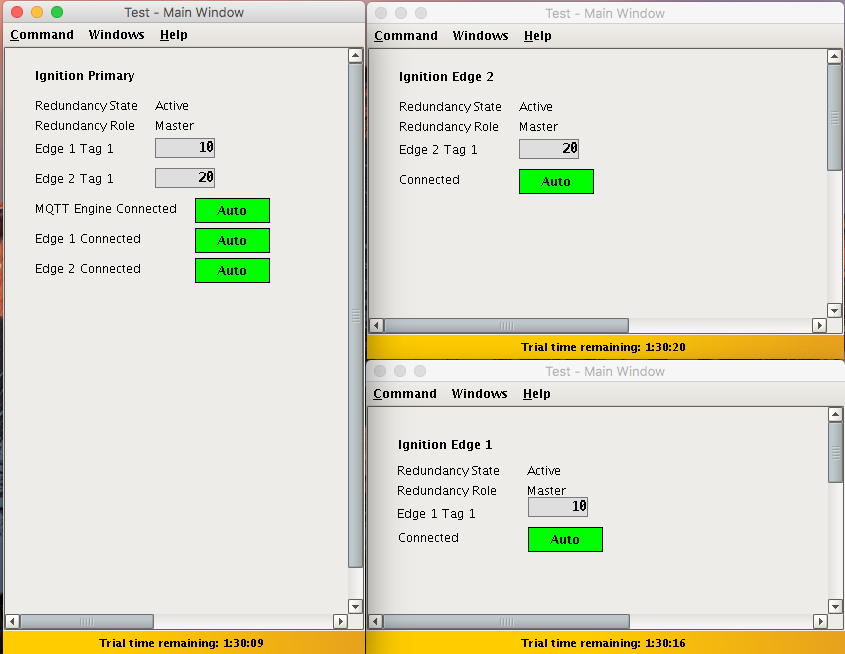Click Redundancy Role label in Edge 1 window
The width and height of the screenshot is (845, 654).
point(447,491)
